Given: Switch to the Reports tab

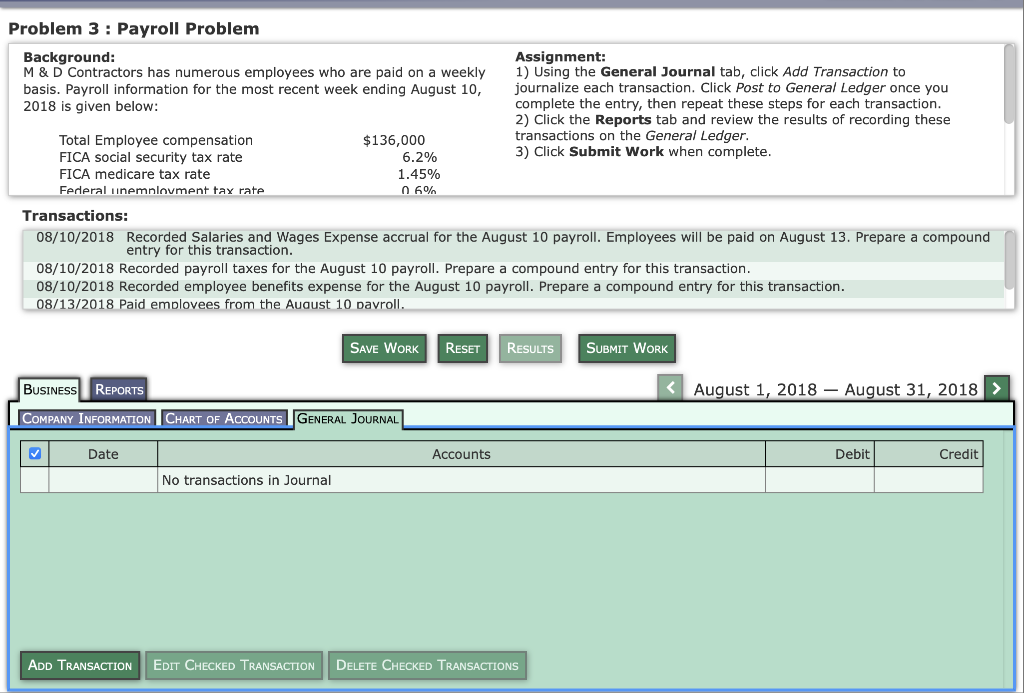Looking at the screenshot, I should (118, 389).
